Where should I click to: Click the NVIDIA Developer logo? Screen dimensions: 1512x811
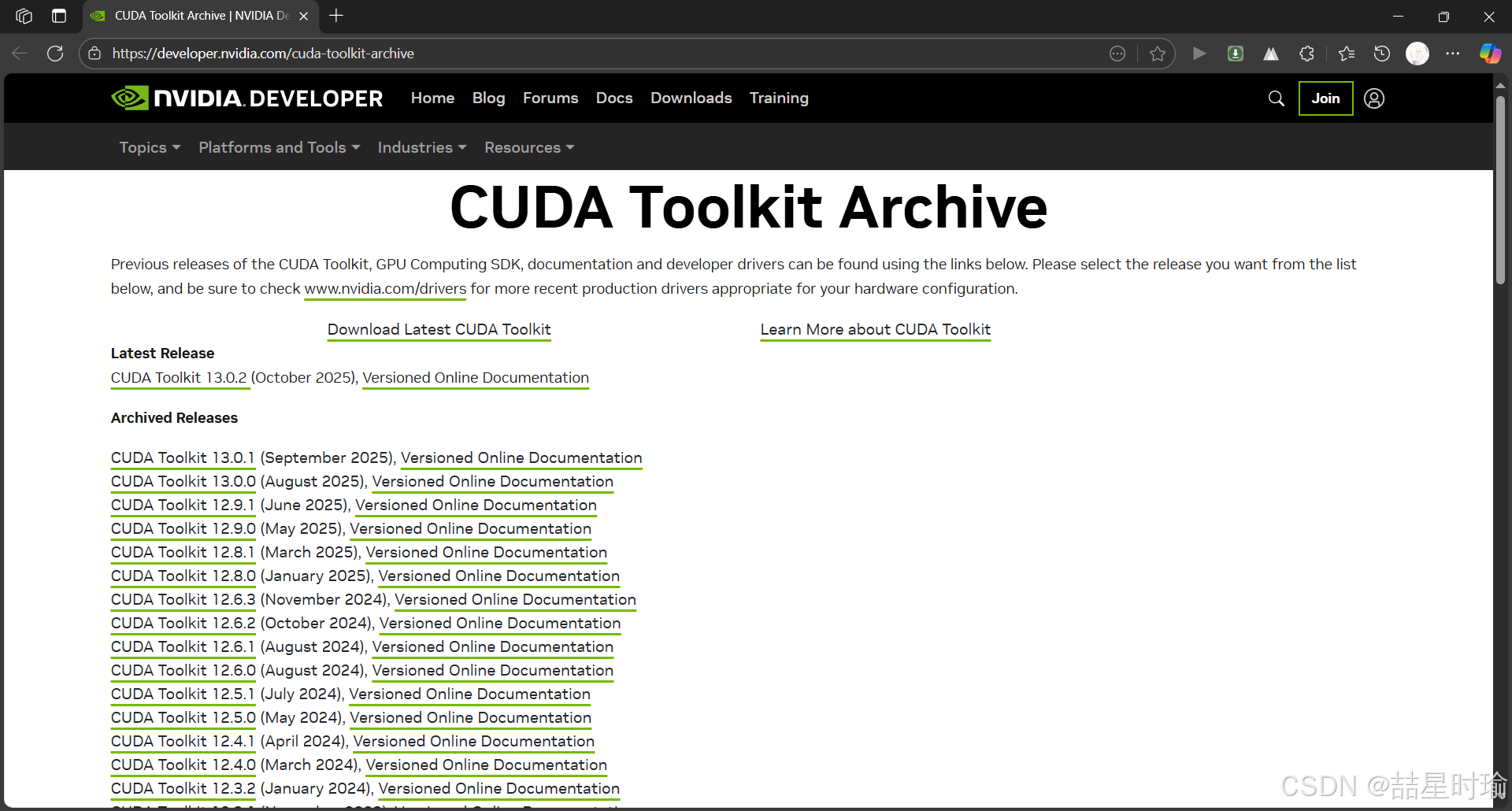246,98
